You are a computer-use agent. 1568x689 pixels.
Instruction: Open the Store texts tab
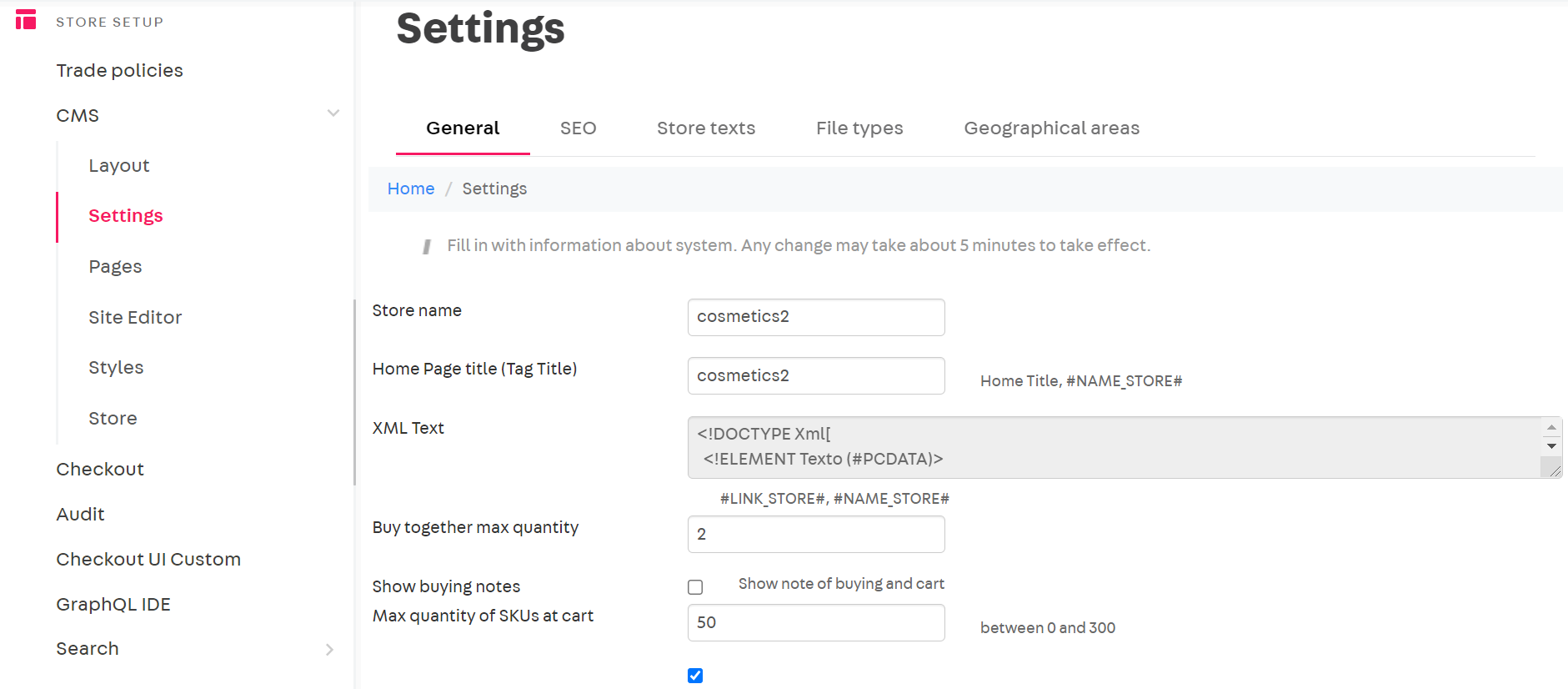(705, 128)
